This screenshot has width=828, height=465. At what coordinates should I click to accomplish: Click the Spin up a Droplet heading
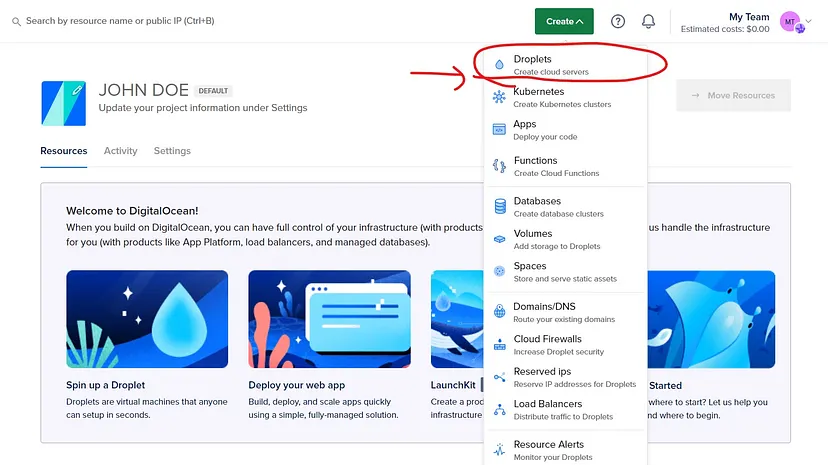106,385
